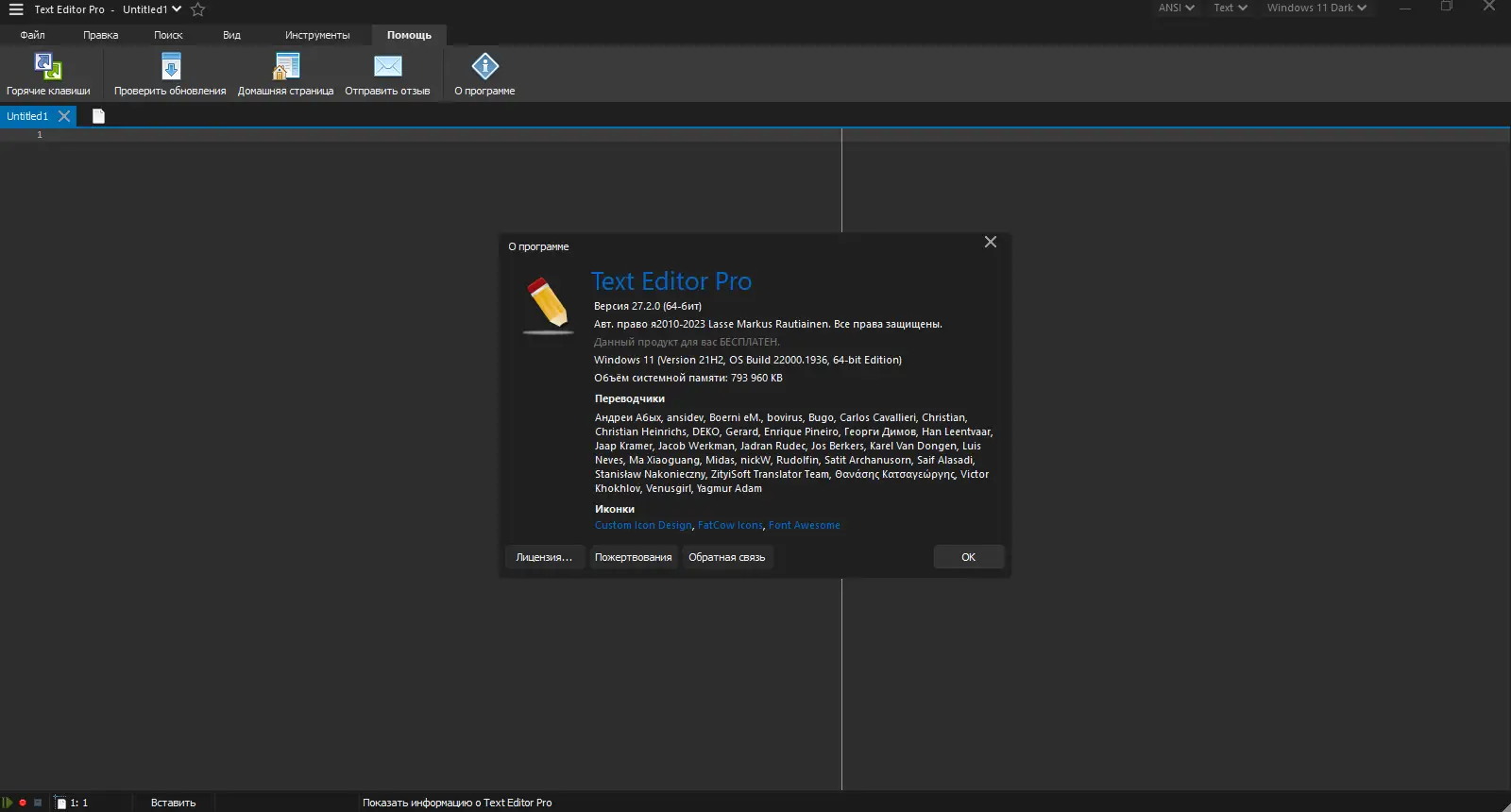Click line number 1 in gutter
This screenshot has height=812, width=1511.
[x=40, y=135]
